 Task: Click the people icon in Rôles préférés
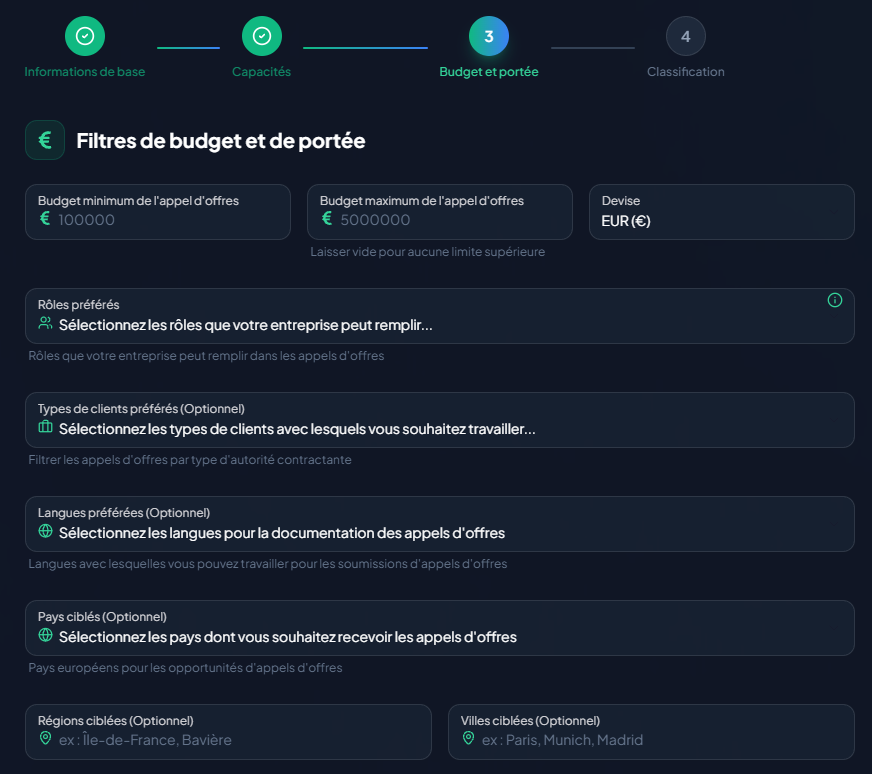pos(45,324)
